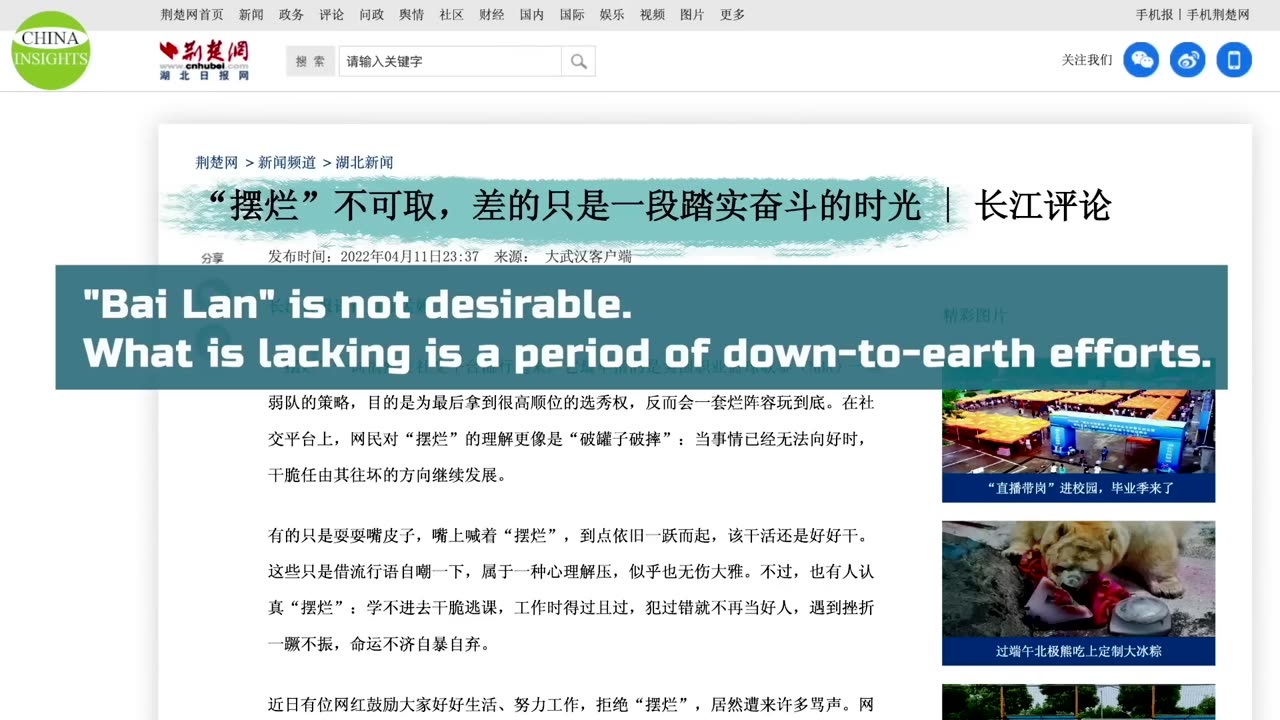Click the 分享 share label

[212, 258]
